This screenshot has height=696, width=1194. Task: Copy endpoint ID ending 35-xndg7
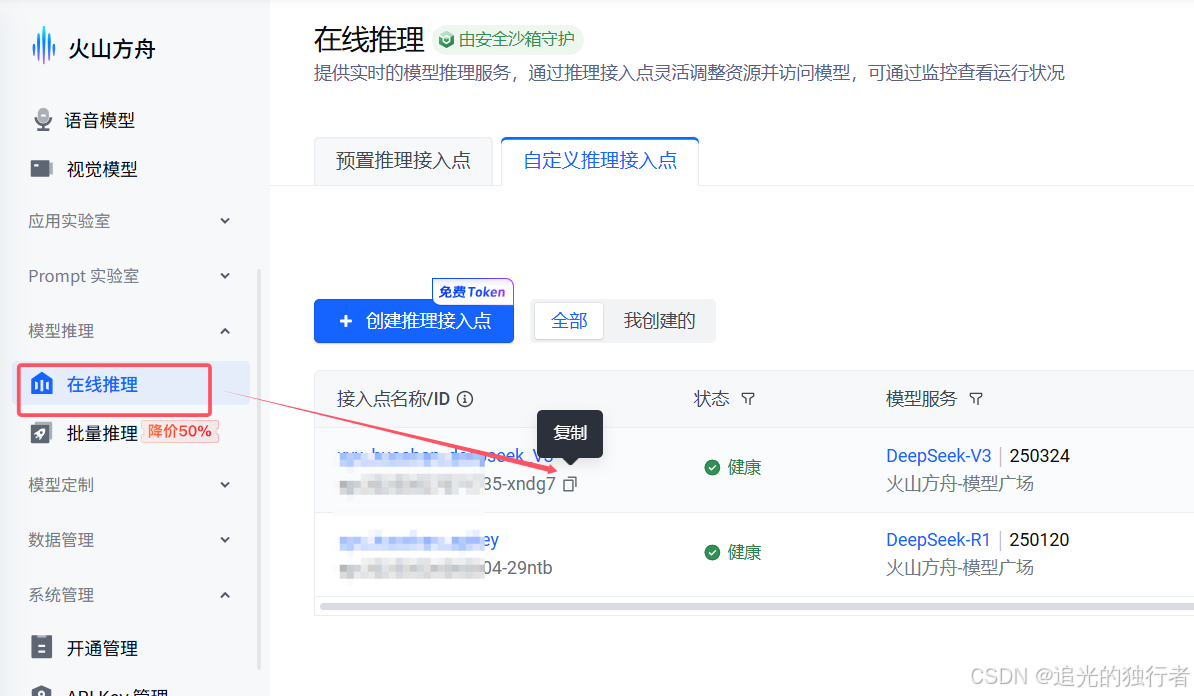(x=570, y=484)
